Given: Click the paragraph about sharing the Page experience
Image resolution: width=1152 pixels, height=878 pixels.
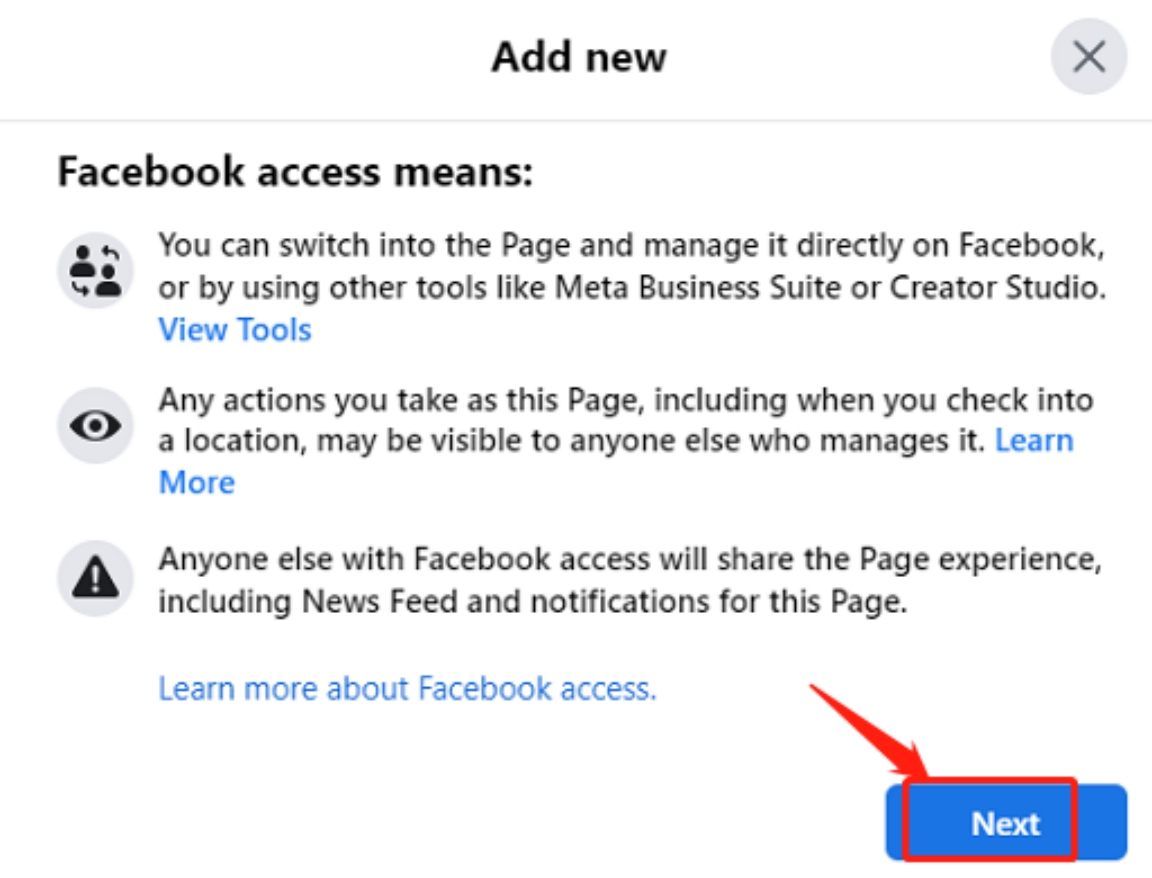Looking at the screenshot, I should [x=630, y=582].
